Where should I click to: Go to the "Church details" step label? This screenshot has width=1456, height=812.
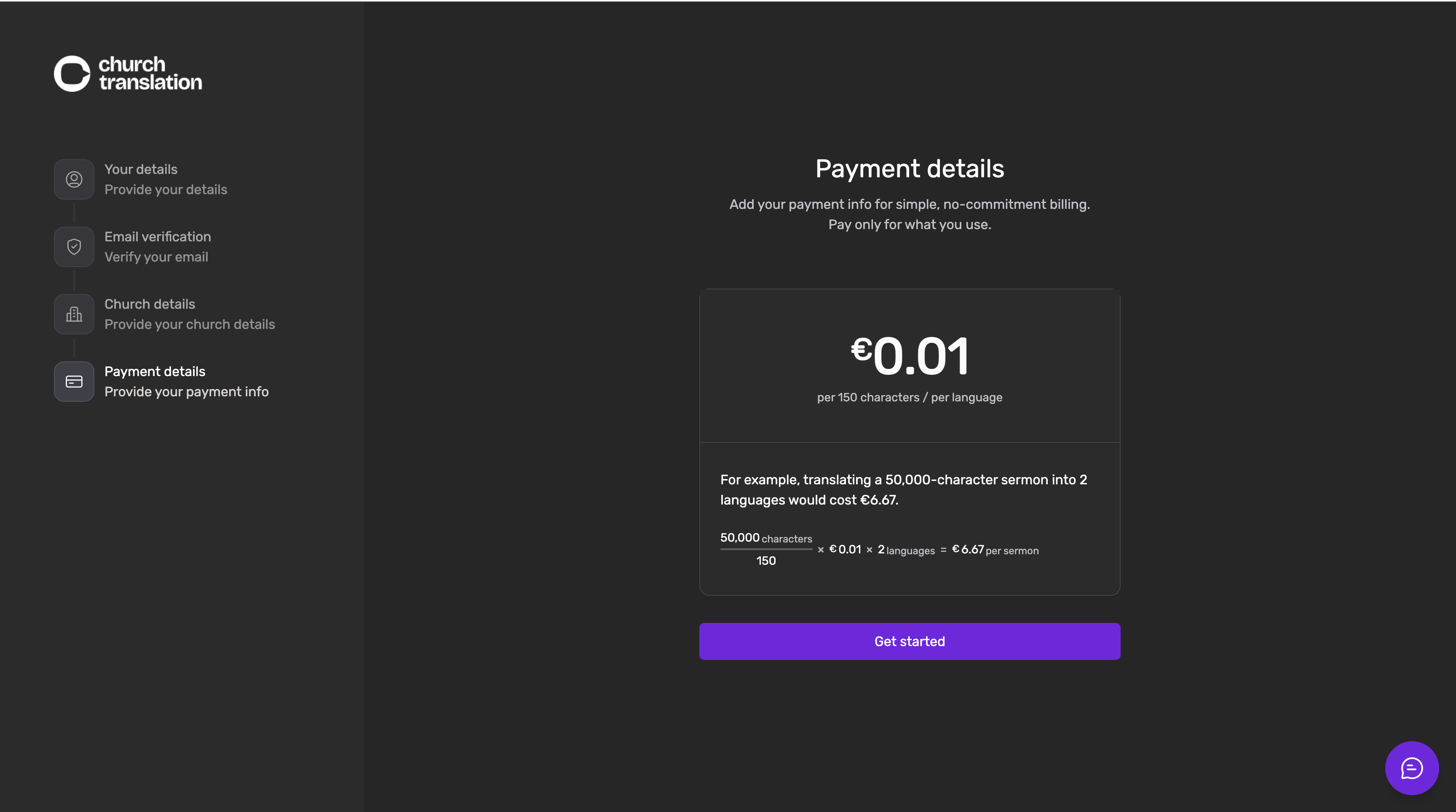coord(150,304)
